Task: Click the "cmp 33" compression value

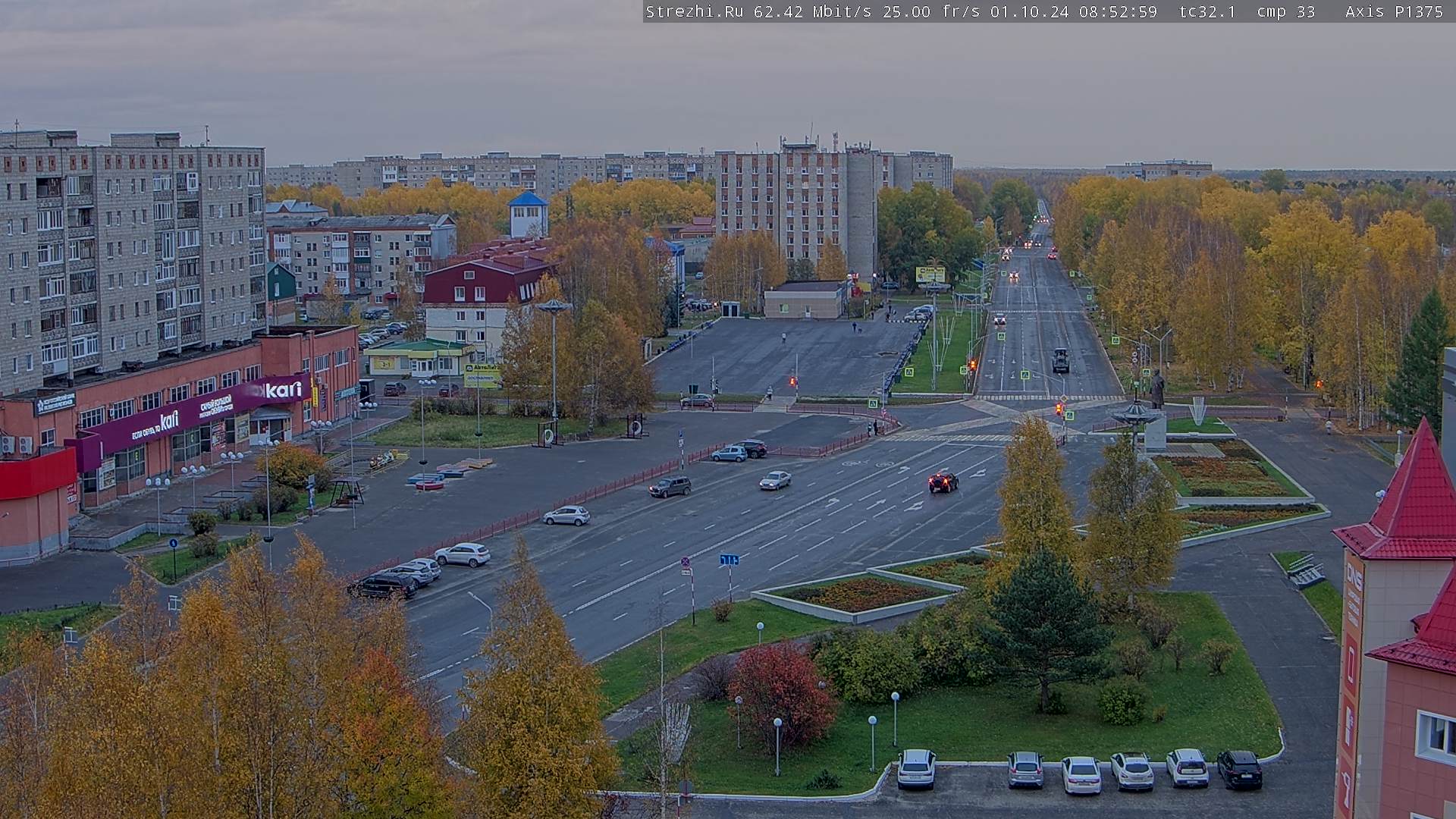Action: (1285, 11)
